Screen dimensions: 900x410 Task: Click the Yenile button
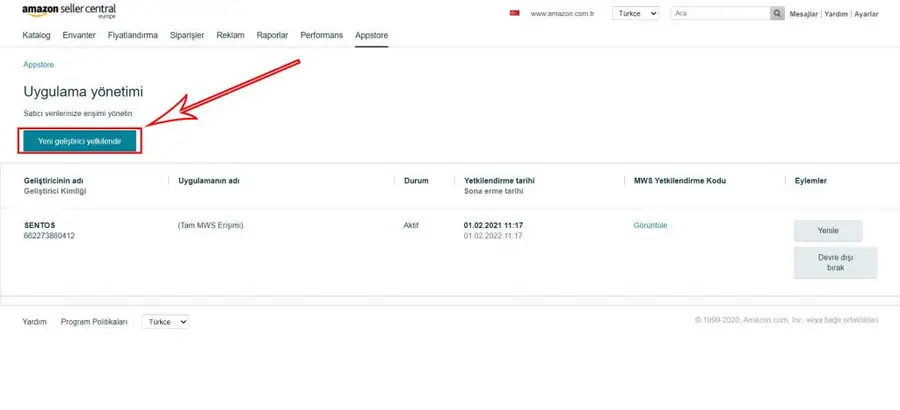coord(828,231)
